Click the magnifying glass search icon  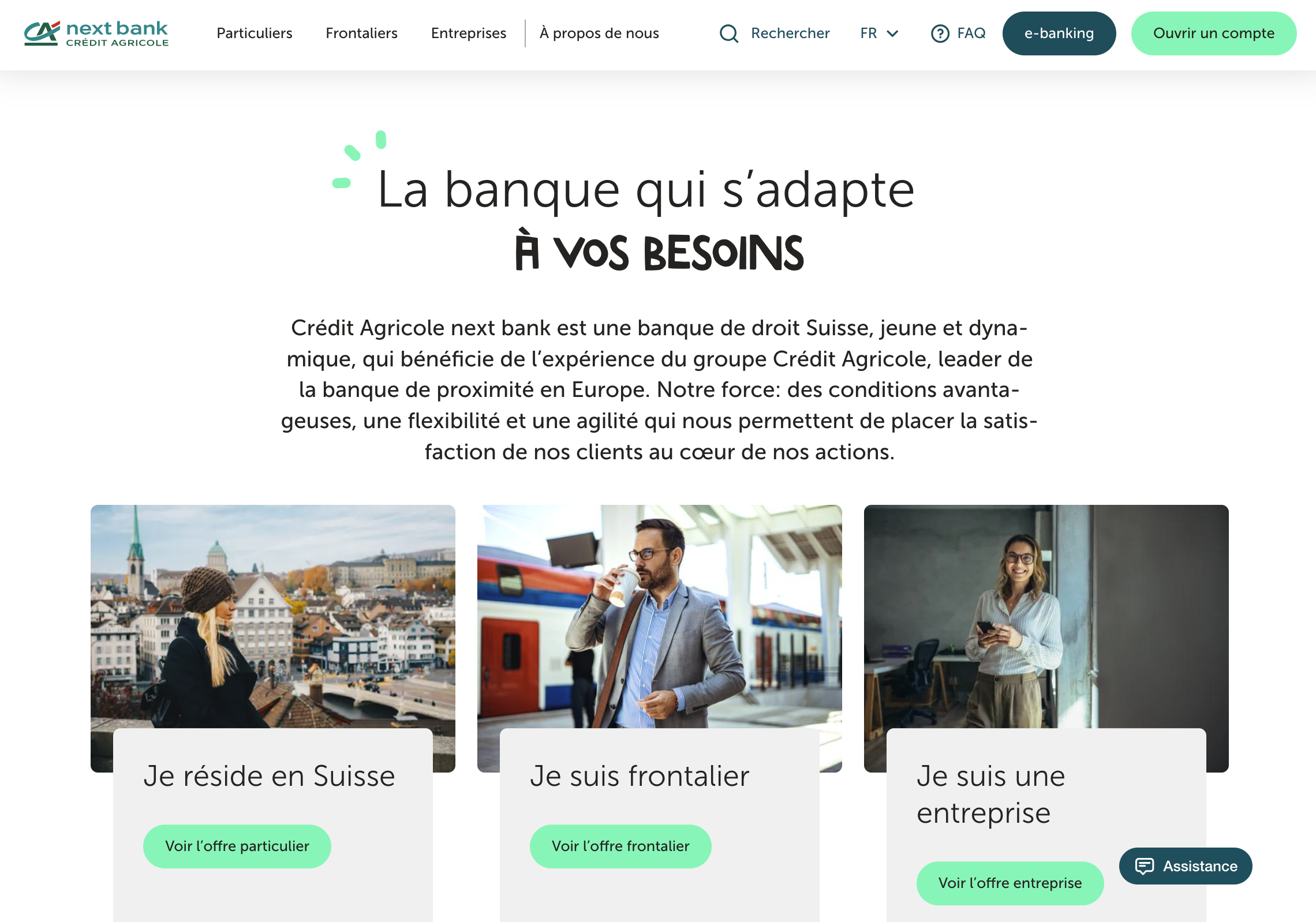[x=729, y=33]
